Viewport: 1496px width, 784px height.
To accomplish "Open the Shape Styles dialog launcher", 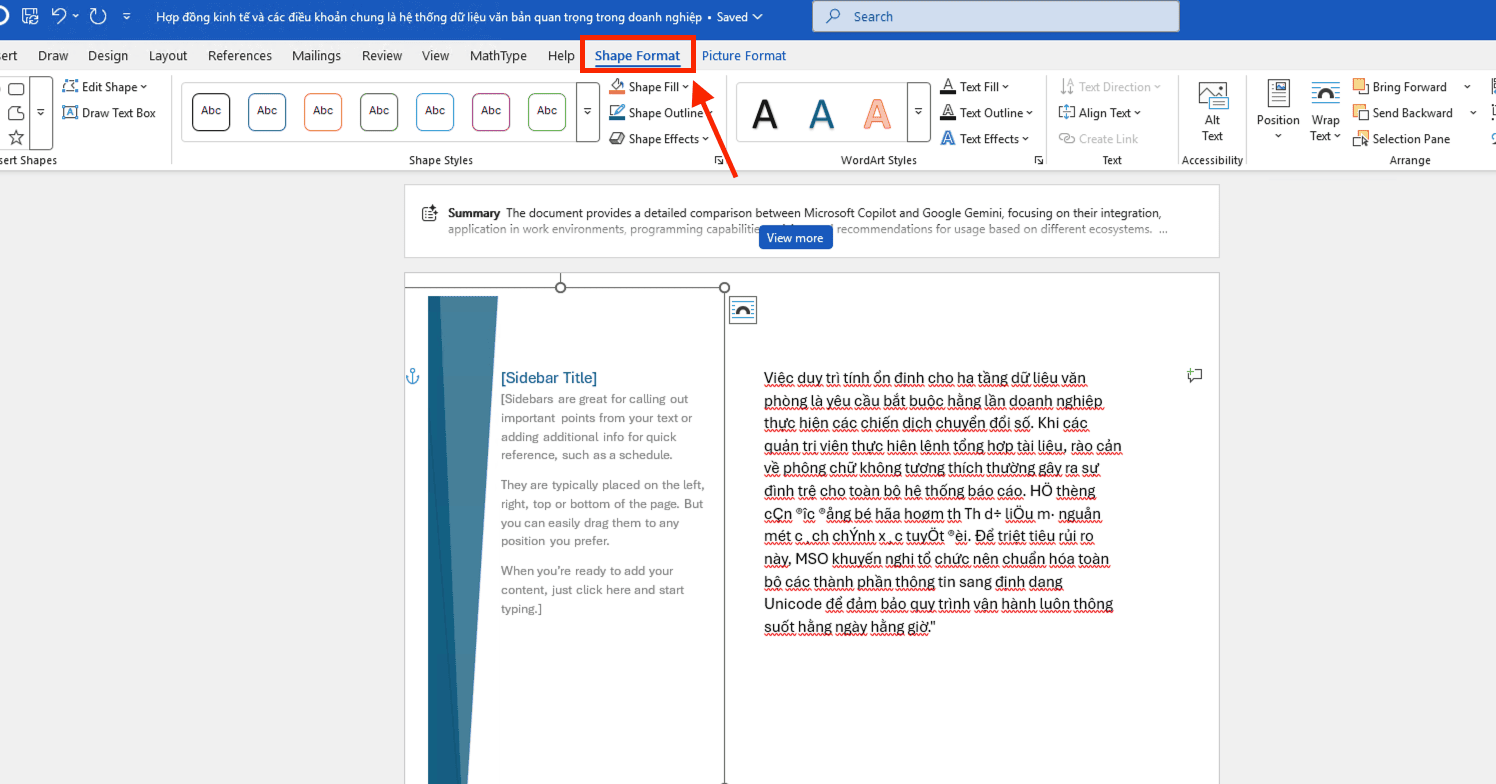I will [718, 160].
